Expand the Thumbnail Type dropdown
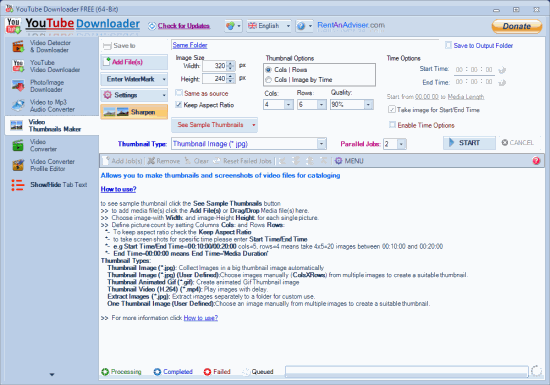This screenshot has height=385, width=550. [x=322, y=144]
